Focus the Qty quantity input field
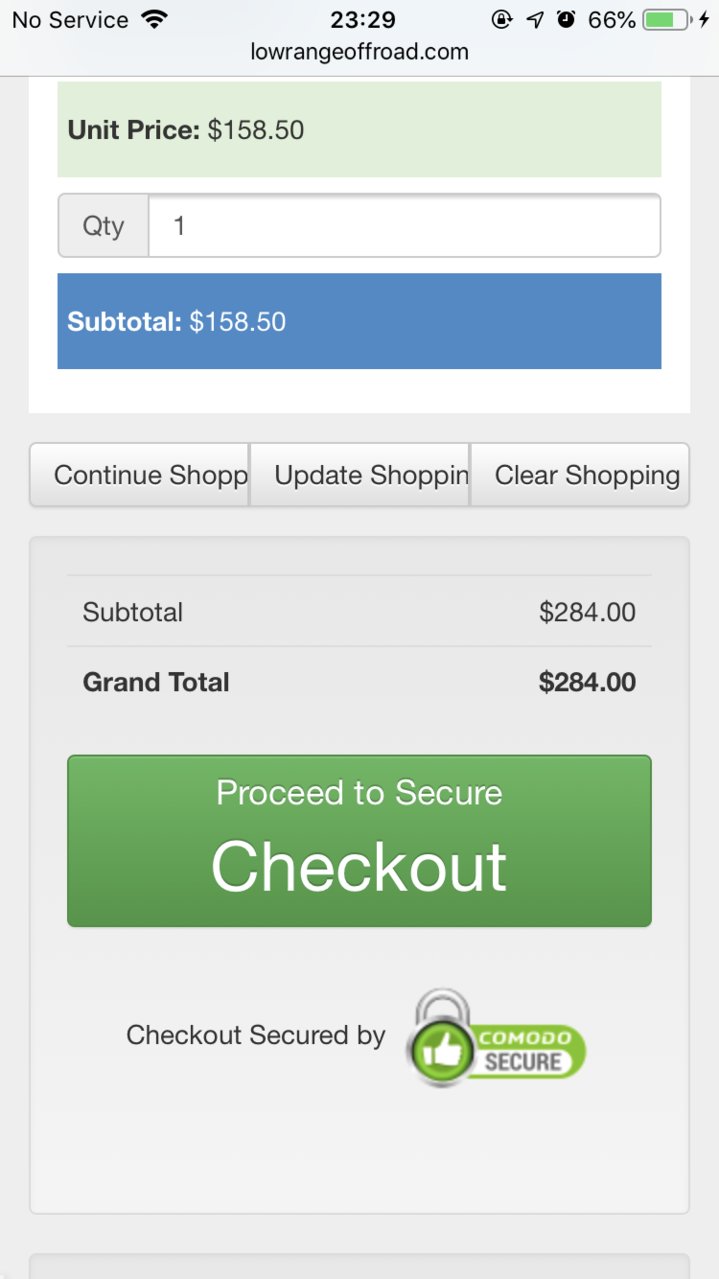This screenshot has height=1279, width=719. tap(404, 226)
